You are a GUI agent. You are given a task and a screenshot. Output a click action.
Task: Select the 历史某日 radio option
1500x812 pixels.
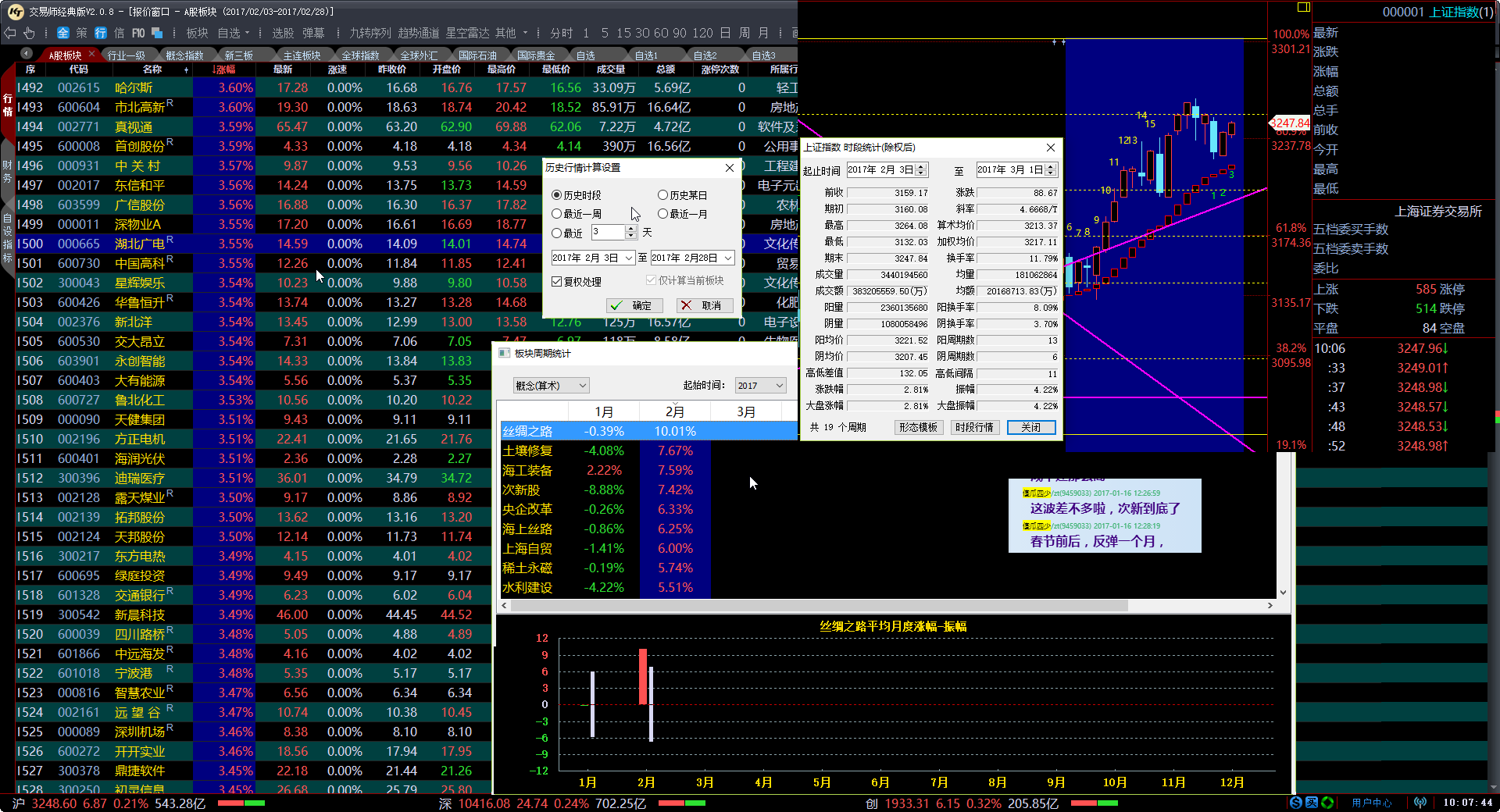pos(663,195)
